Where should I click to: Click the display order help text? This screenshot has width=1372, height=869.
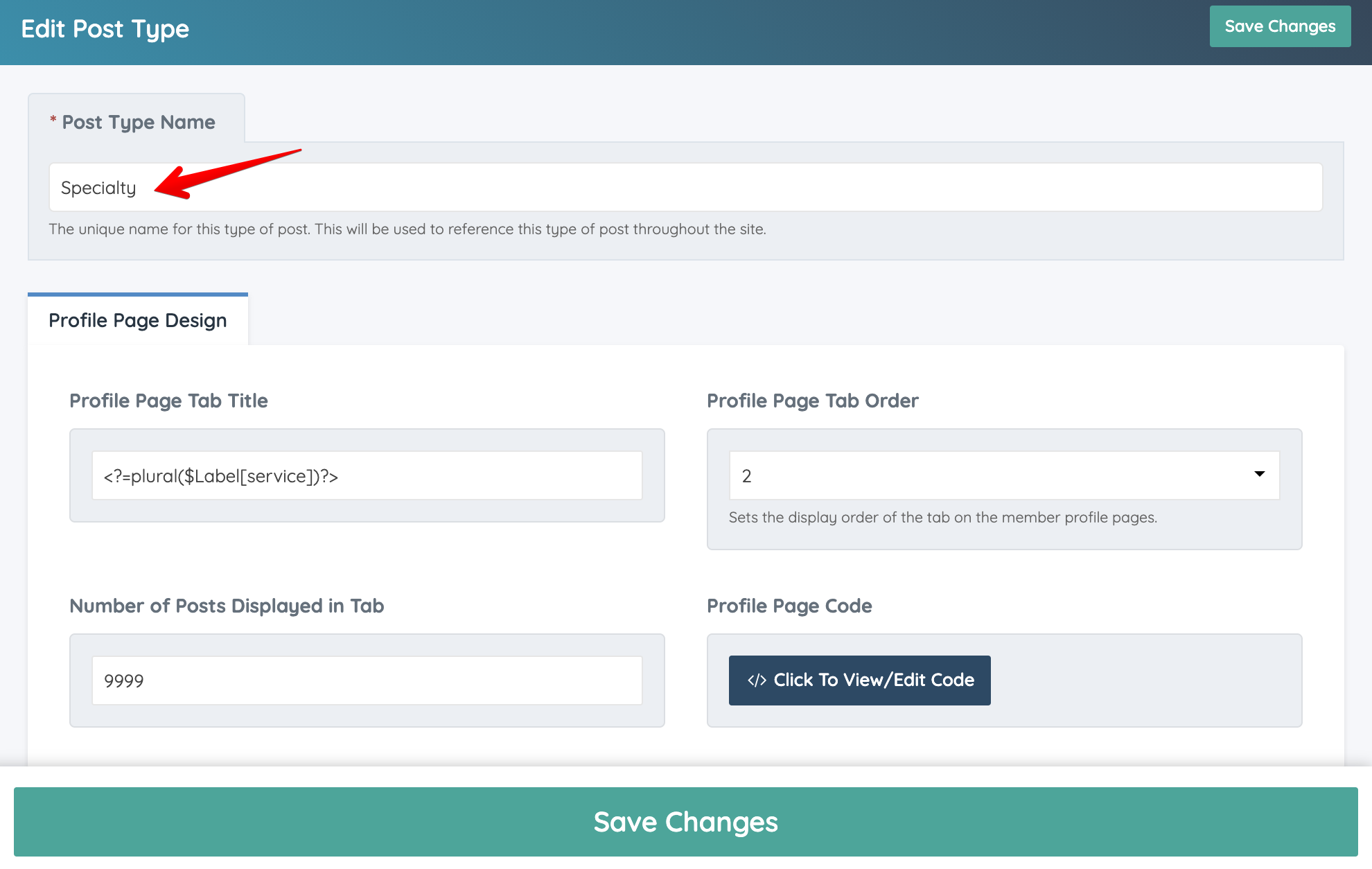pos(942,518)
